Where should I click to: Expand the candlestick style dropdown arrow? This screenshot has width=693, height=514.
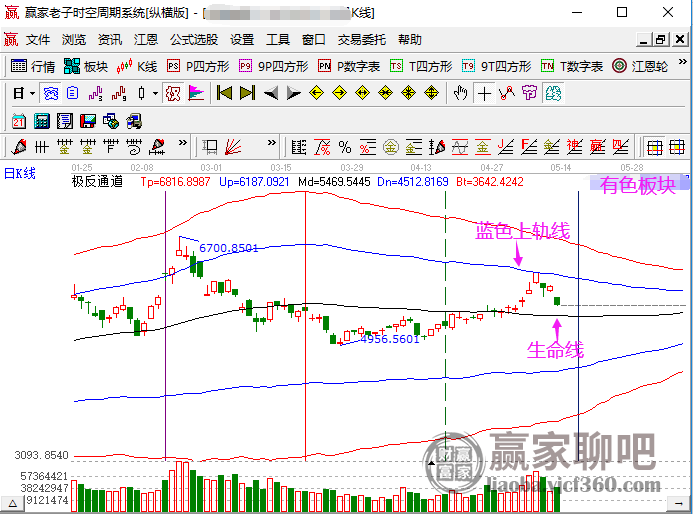point(154,93)
